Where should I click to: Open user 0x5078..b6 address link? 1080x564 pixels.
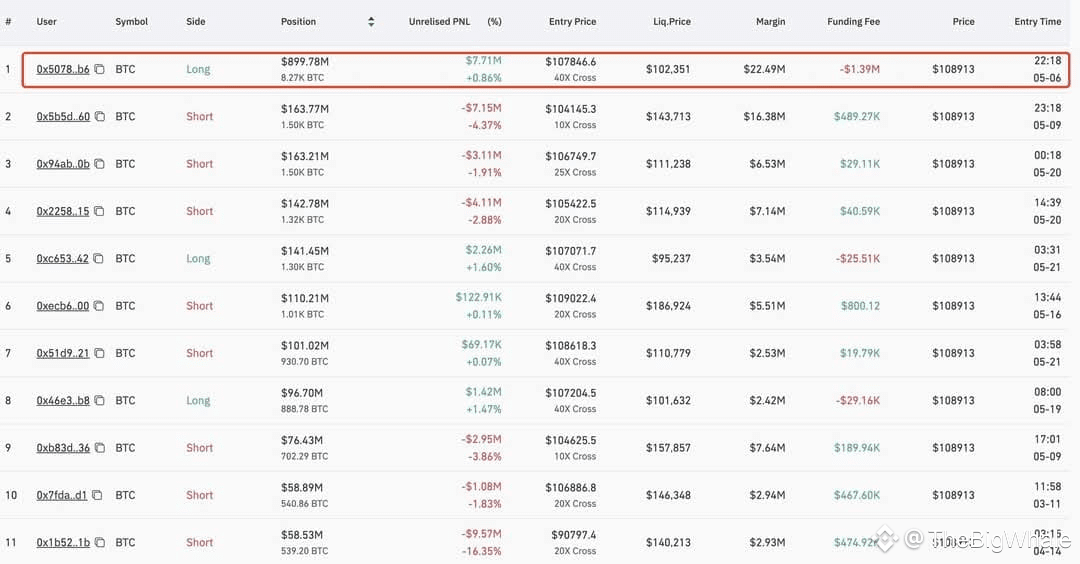63,69
